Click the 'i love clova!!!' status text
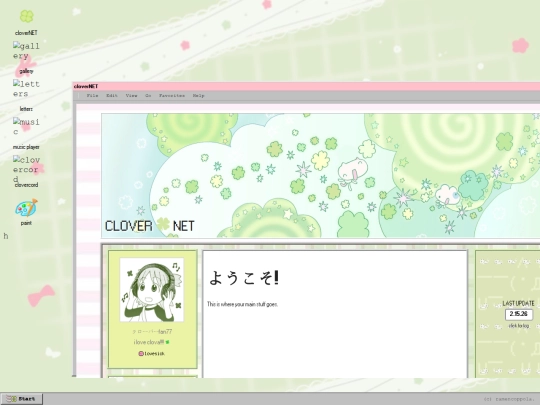The image size is (540, 405). click(x=148, y=342)
